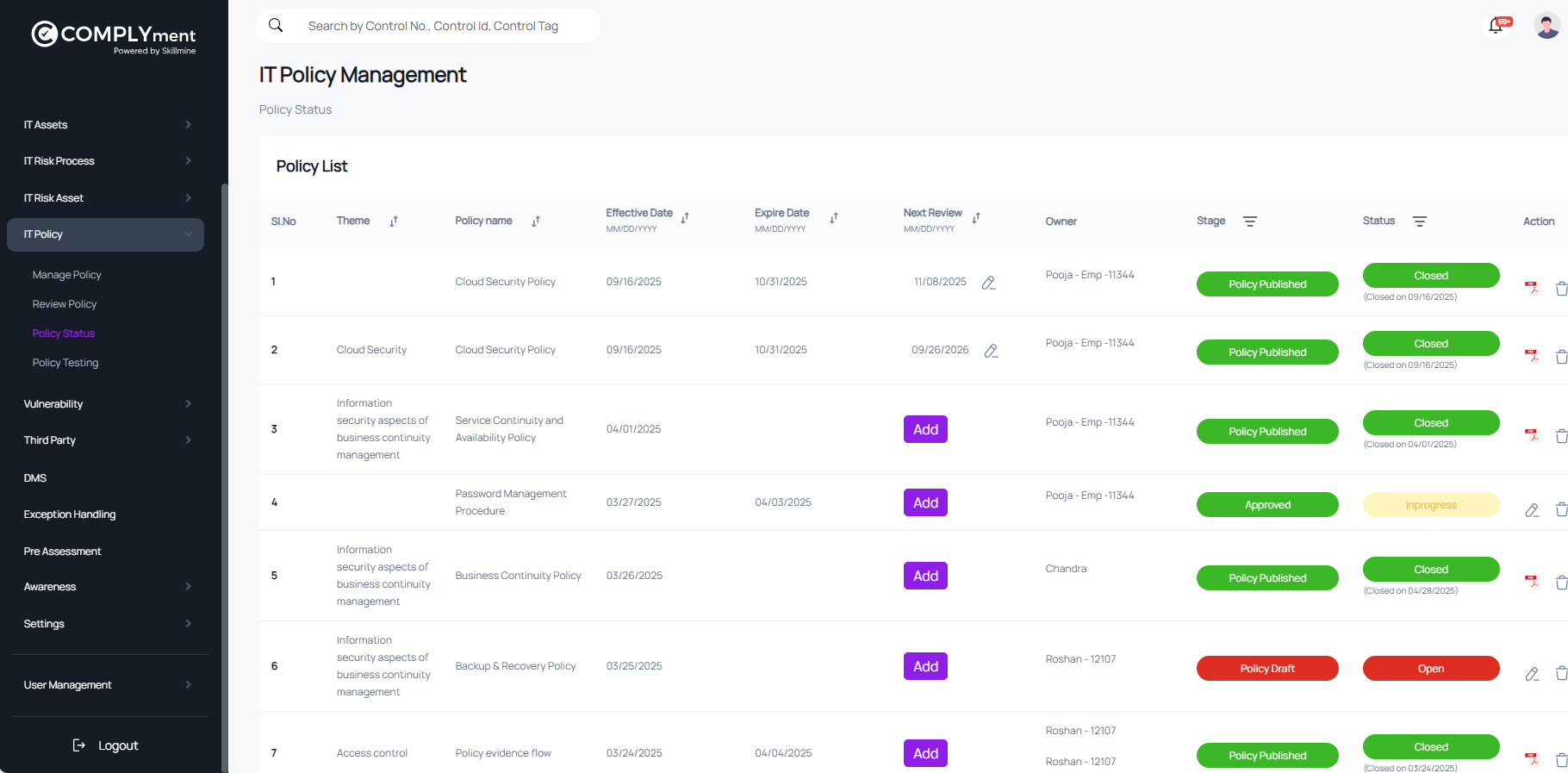1568x773 pixels.
Task: Click effective date 03/24/2025
Action: 634,753
